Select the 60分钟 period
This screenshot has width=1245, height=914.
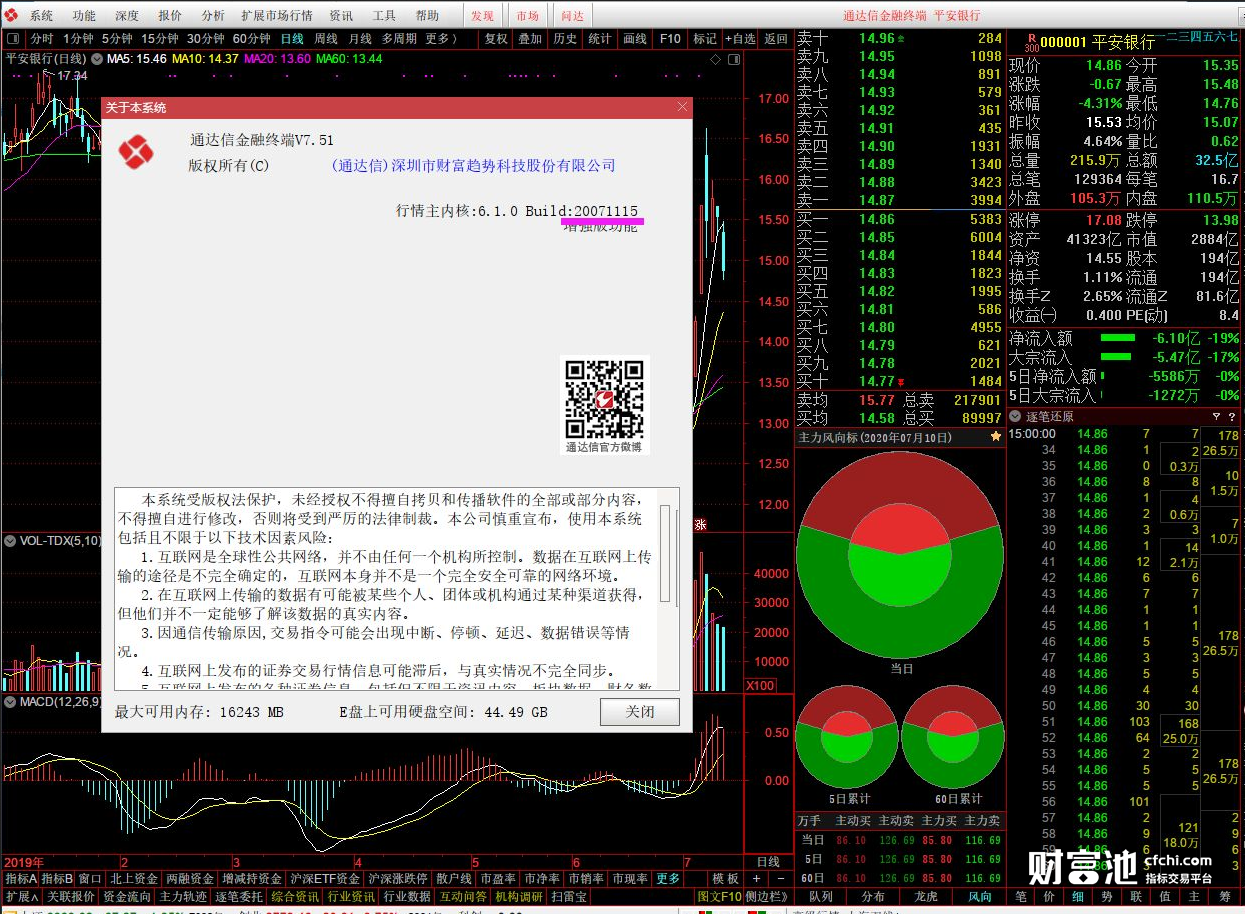coord(252,39)
